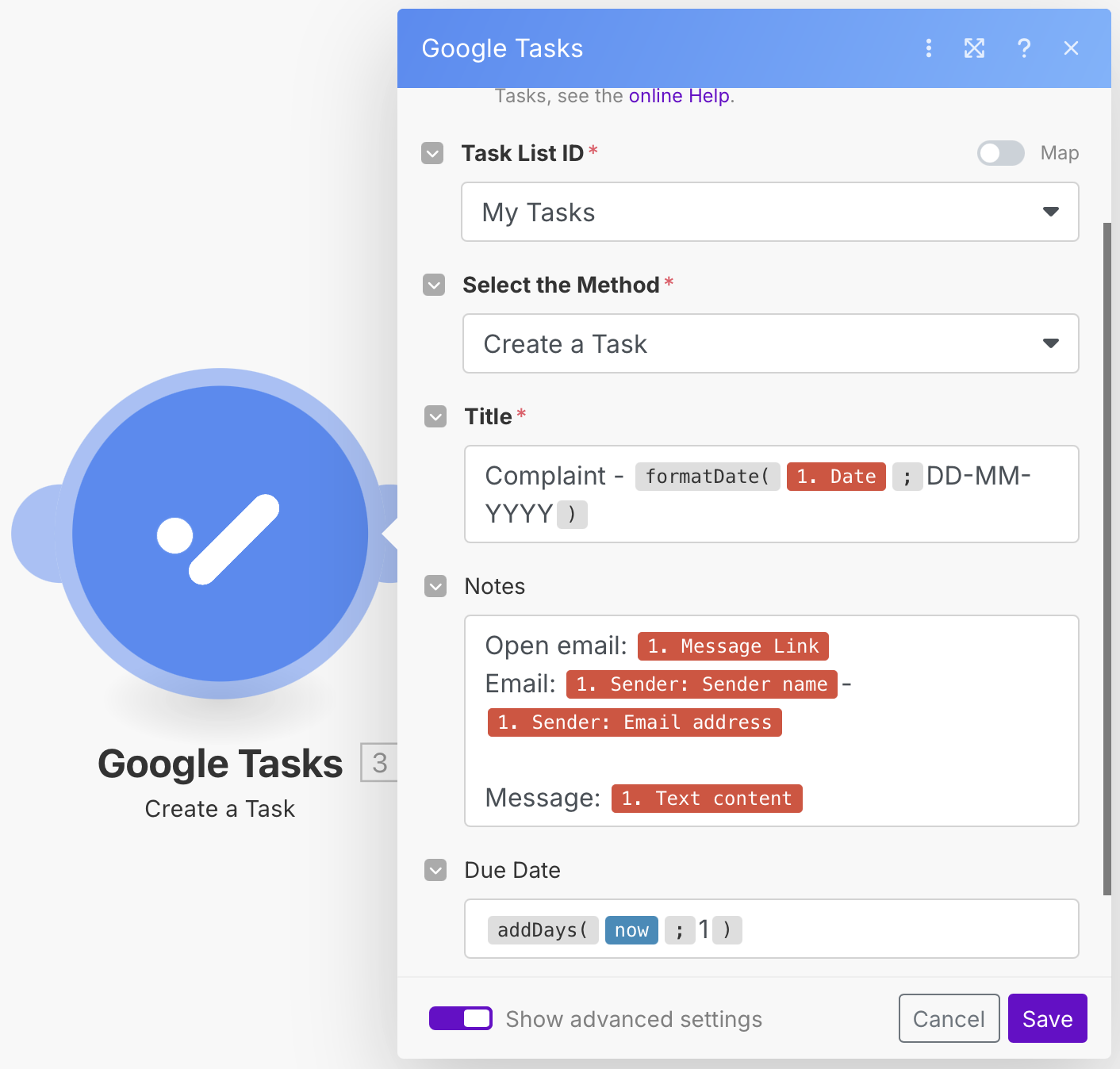Click the Create a Task module caption

coord(220,809)
